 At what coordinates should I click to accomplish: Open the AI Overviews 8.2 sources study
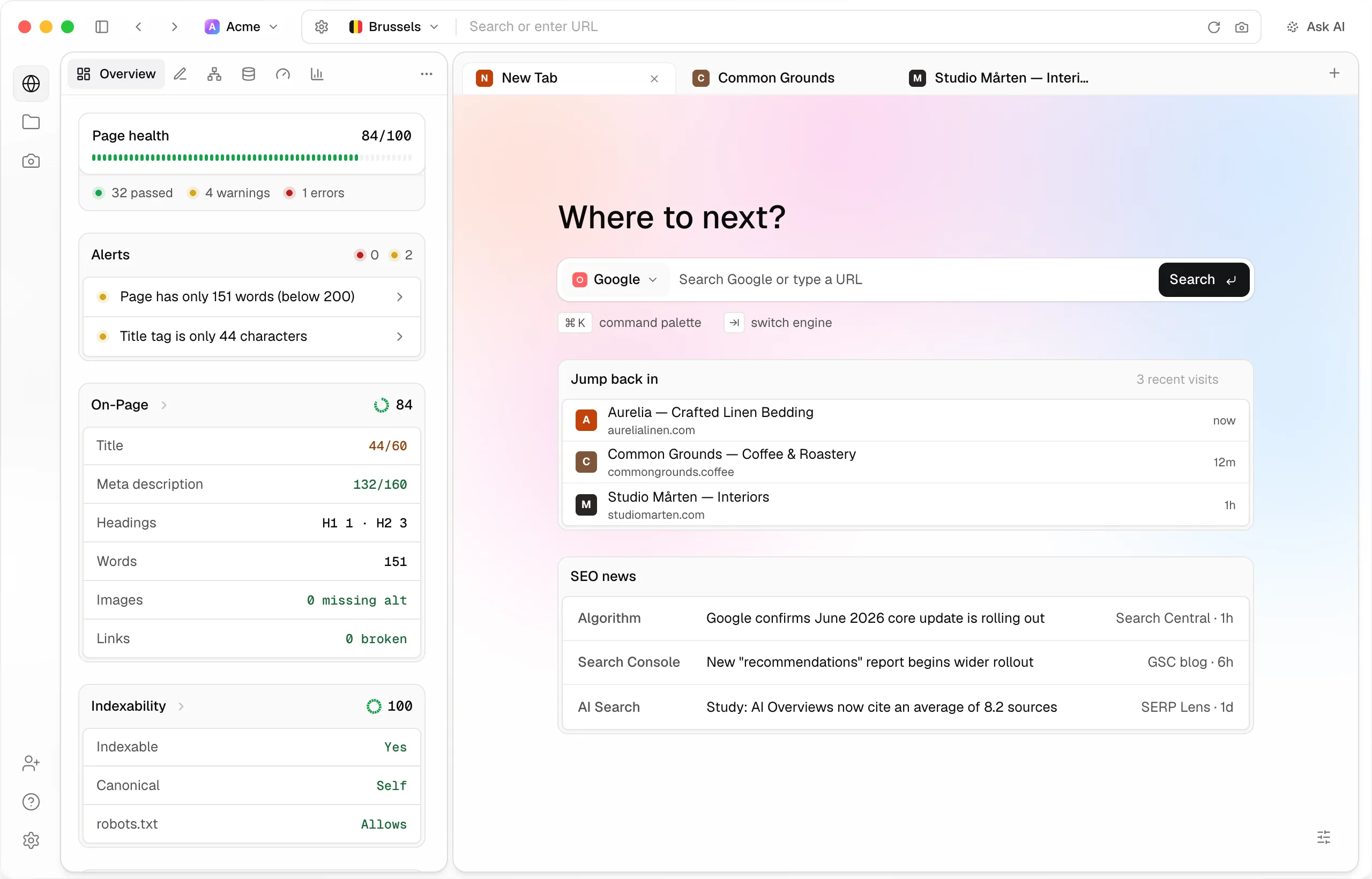(x=906, y=706)
